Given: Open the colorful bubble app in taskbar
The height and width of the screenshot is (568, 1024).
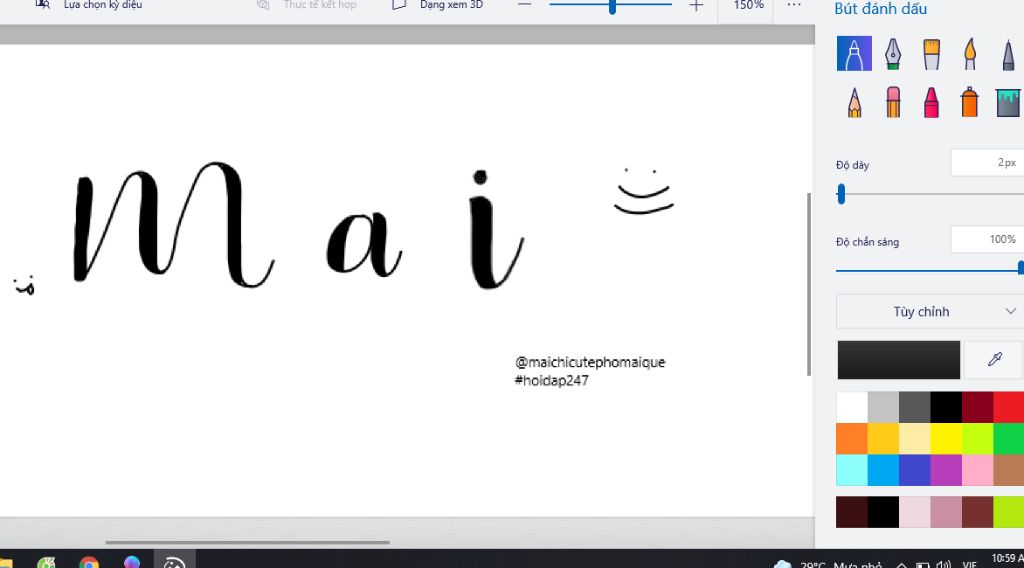Looking at the screenshot, I should [132, 562].
